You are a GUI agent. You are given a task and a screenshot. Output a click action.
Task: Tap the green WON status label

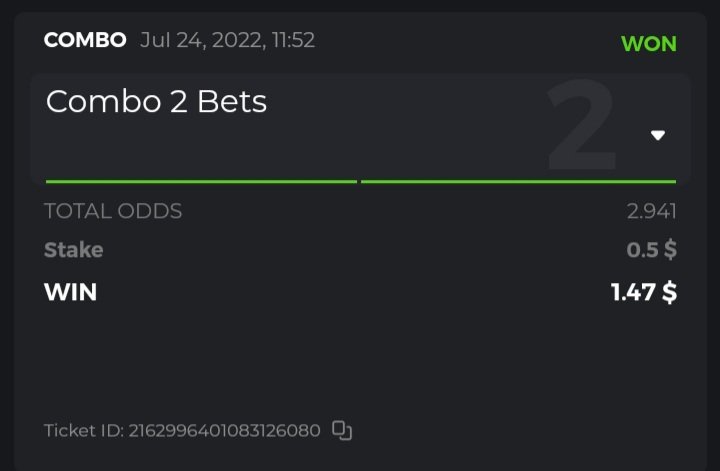[x=648, y=44]
